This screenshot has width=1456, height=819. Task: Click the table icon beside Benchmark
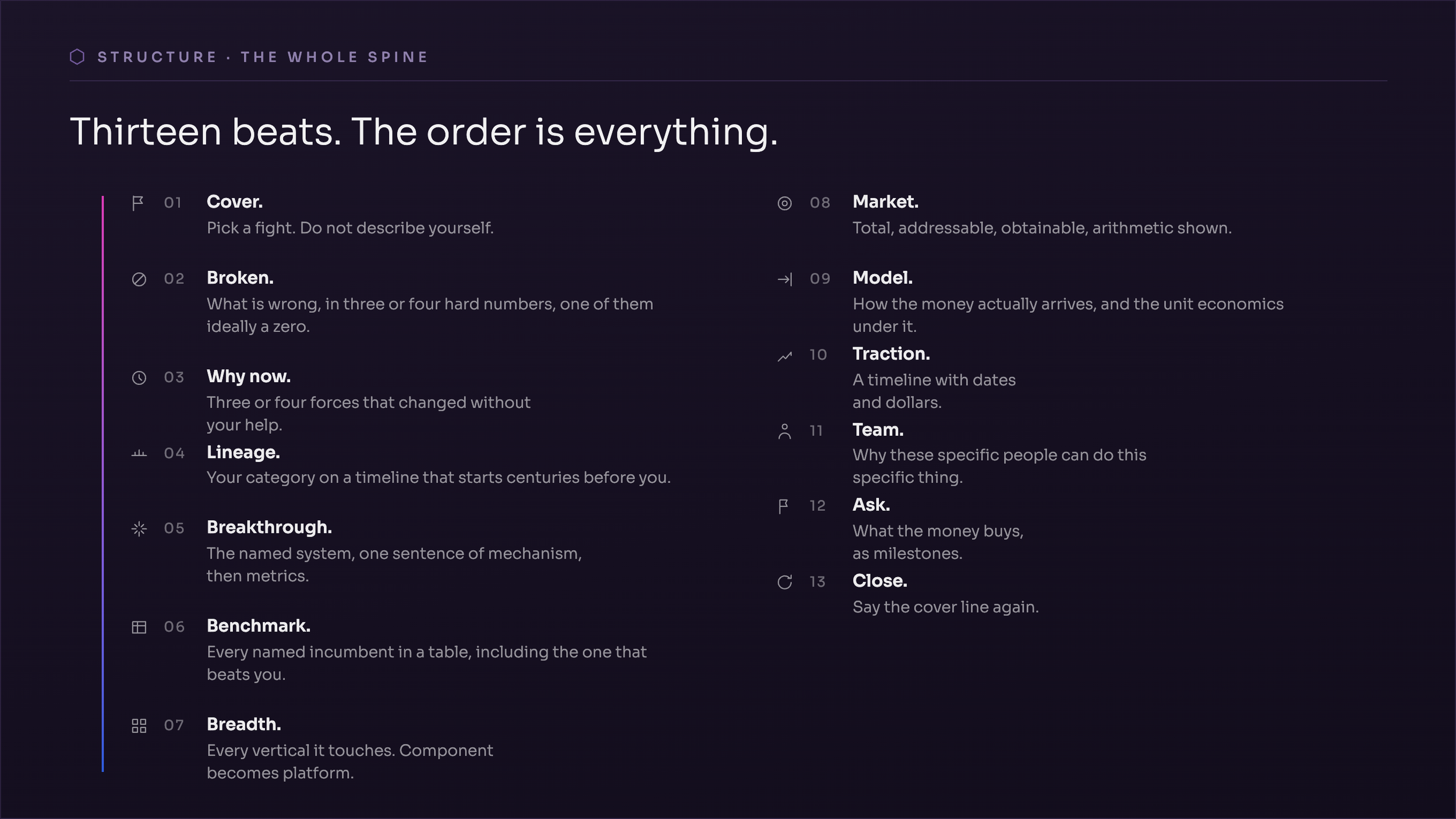pyautogui.click(x=139, y=627)
